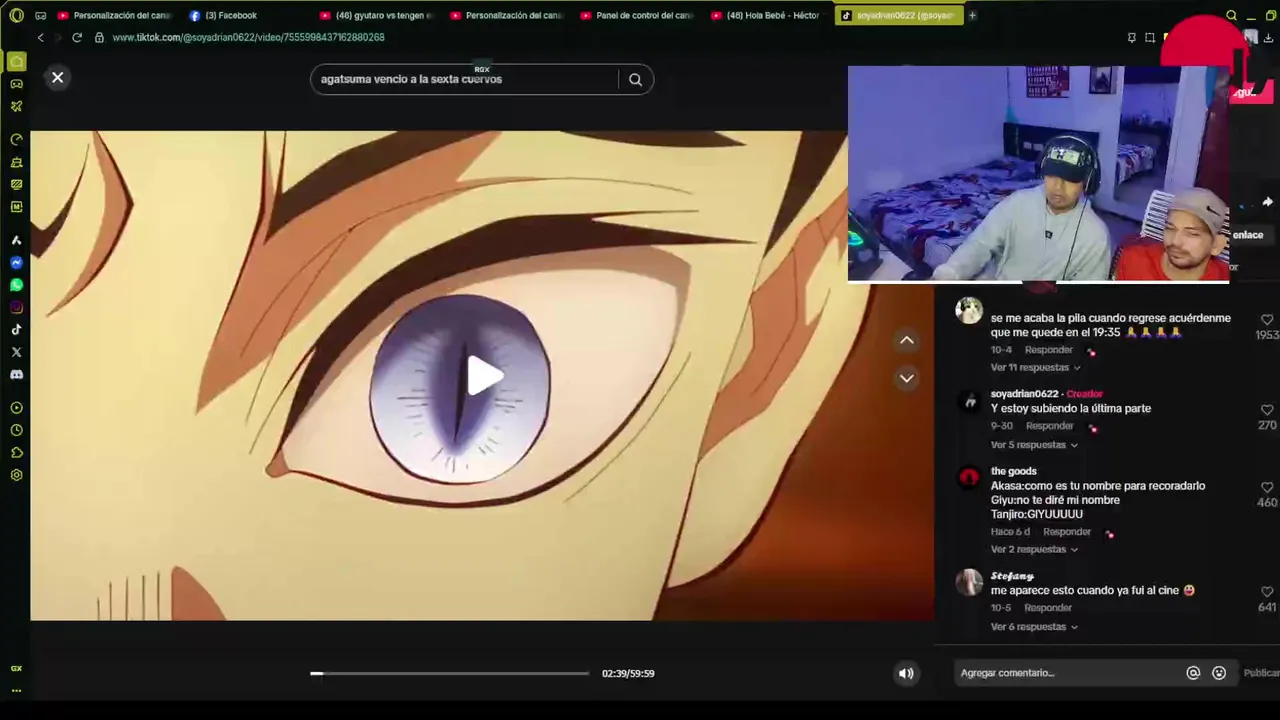Open WhatsApp in the sidebar
This screenshot has width=1280, height=720.
16,285
